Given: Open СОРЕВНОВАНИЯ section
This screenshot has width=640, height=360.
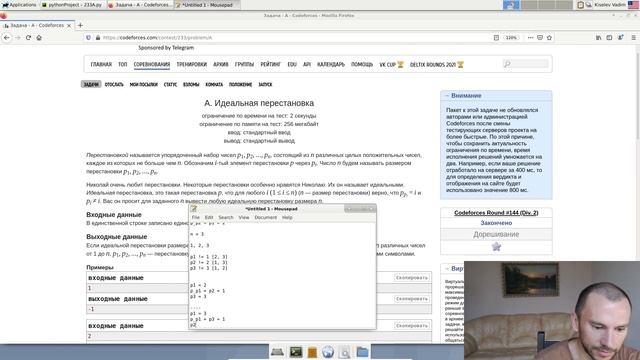Looking at the screenshot, I should pos(152,64).
